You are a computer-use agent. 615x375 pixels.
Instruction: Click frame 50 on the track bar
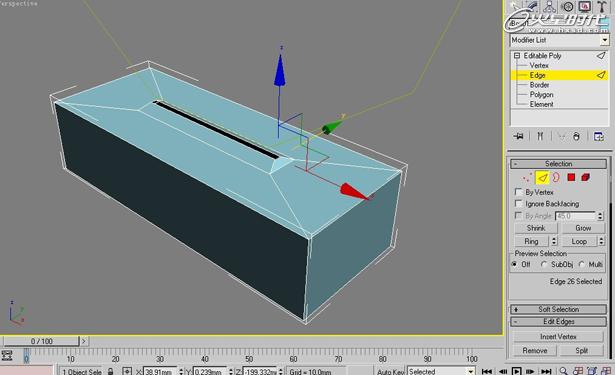[249, 359]
